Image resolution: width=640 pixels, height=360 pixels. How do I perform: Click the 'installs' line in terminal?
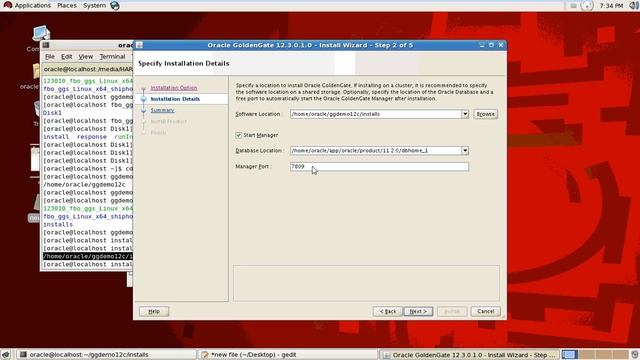coord(58,224)
